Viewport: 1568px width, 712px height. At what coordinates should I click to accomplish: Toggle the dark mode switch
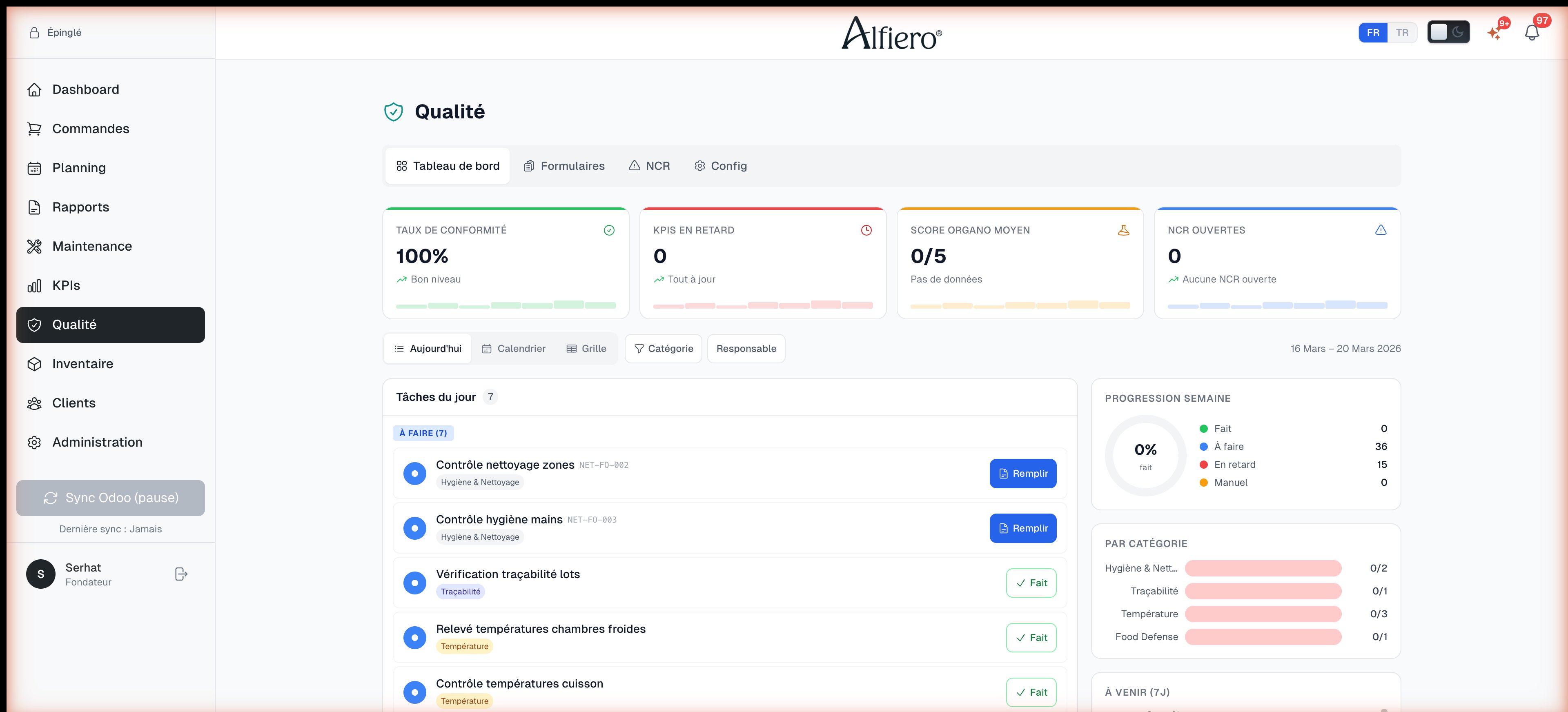coord(1448,32)
